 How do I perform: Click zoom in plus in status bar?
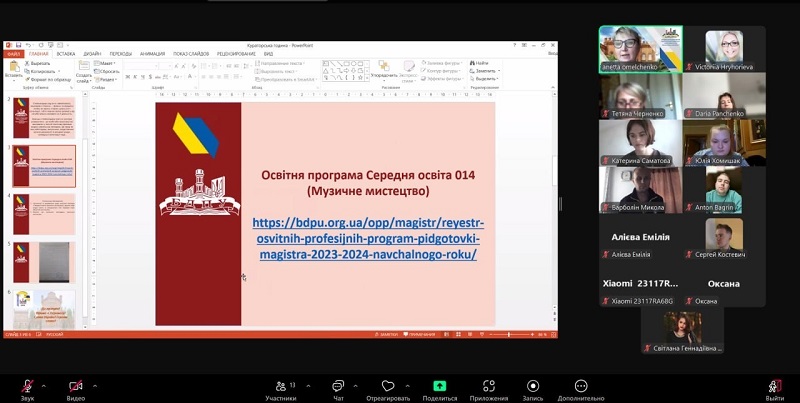point(532,335)
